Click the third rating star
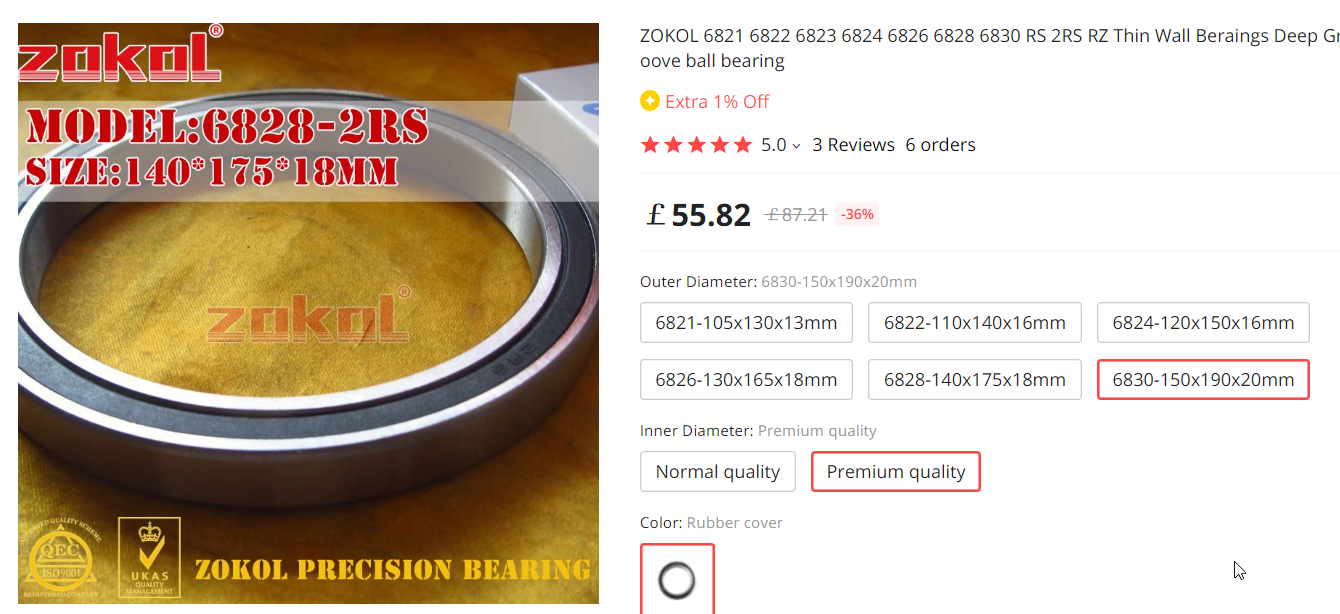Screen dimensions: 1340x614 [696, 145]
